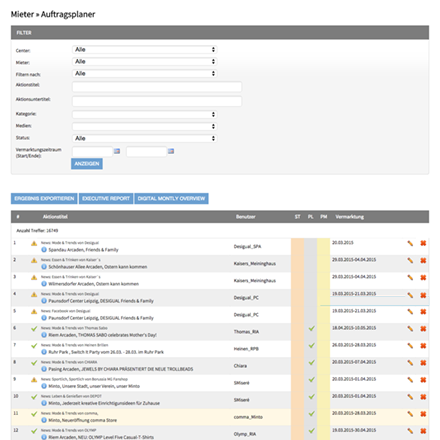Click 'Riem Arcaden, NEU: OLYMP Level Five' title

(101, 437)
